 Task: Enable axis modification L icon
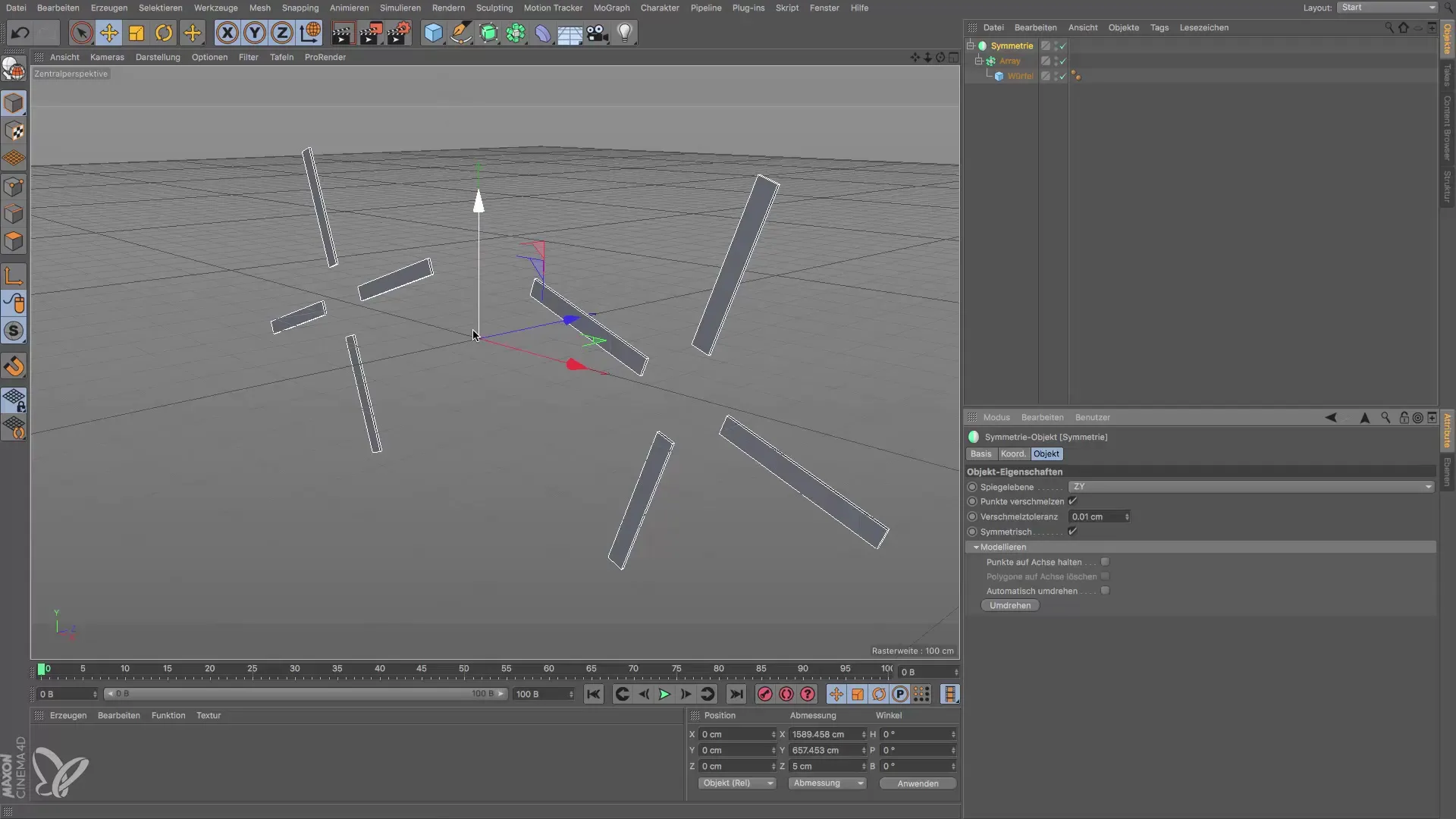[x=14, y=275]
